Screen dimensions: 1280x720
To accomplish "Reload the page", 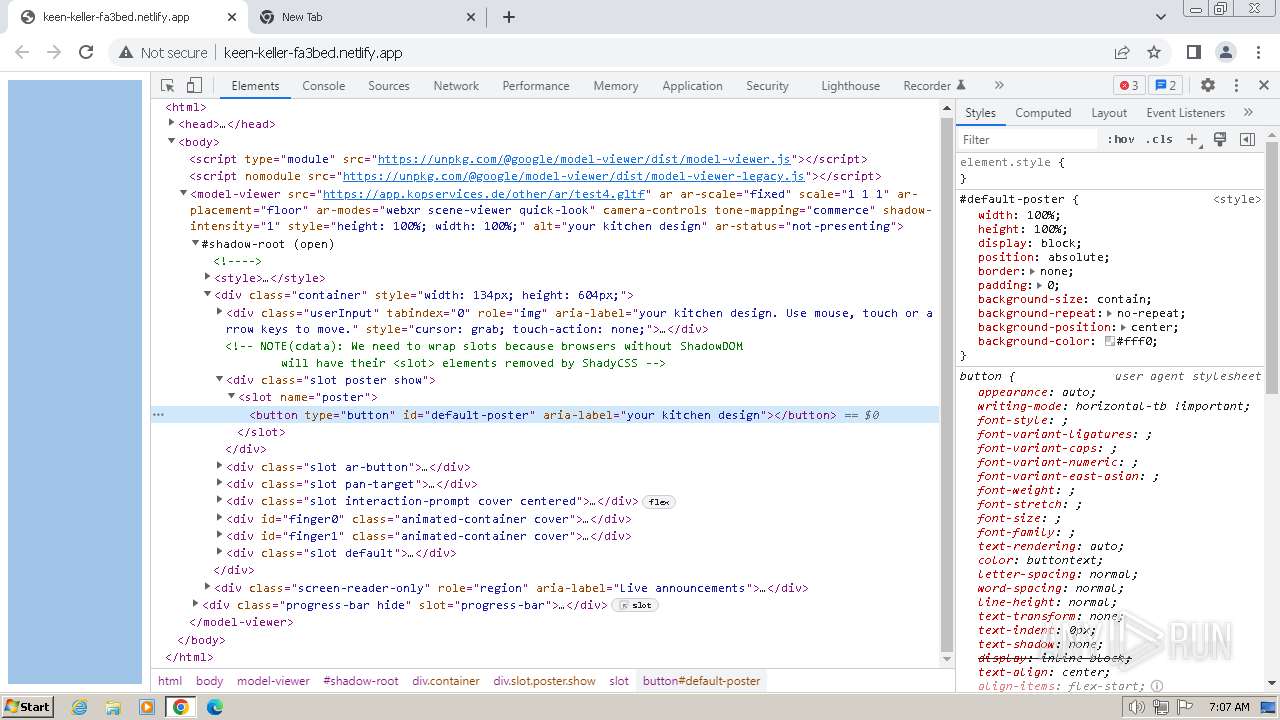I will (86, 52).
